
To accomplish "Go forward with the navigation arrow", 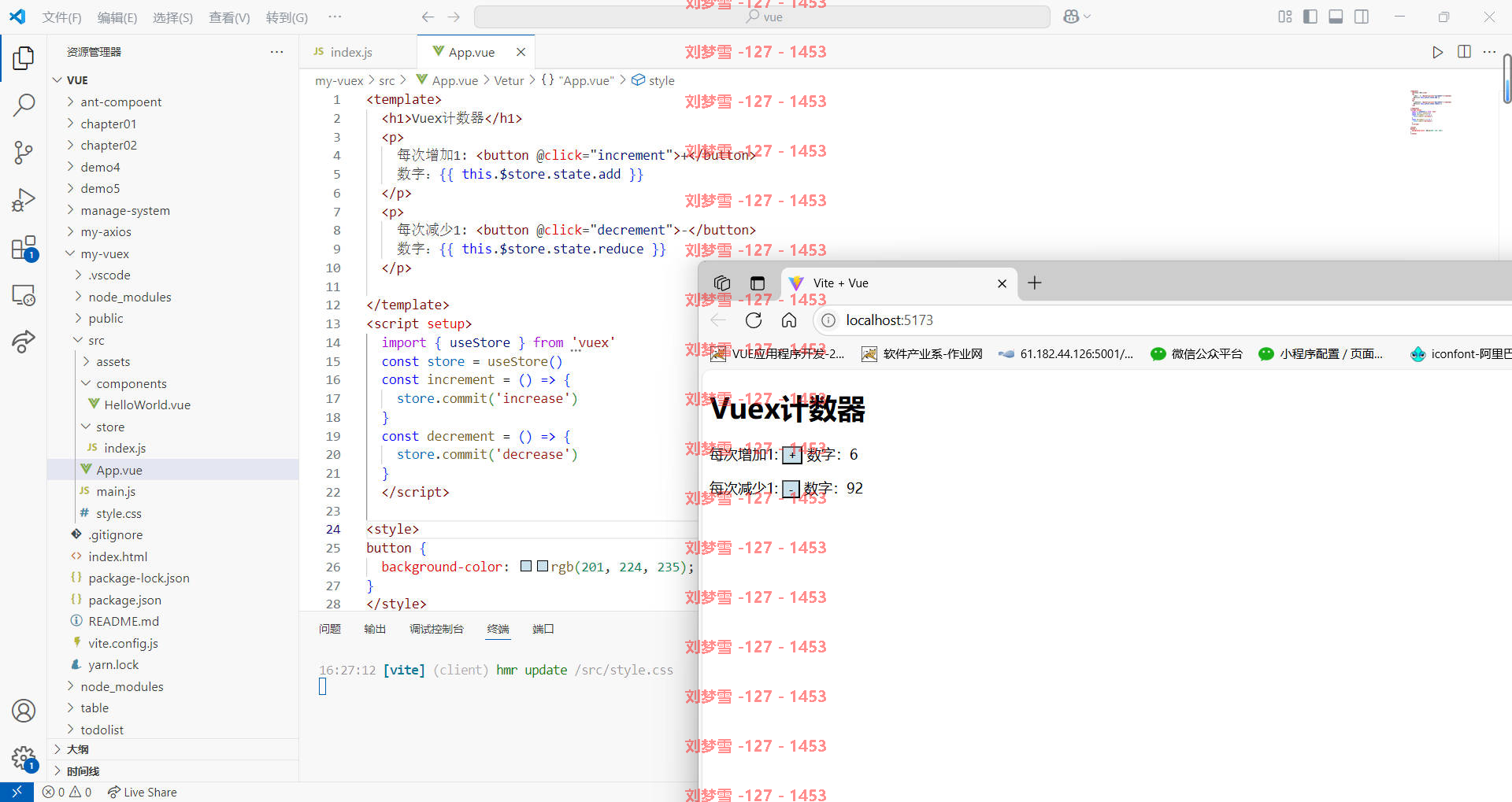I will pyautogui.click(x=454, y=17).
